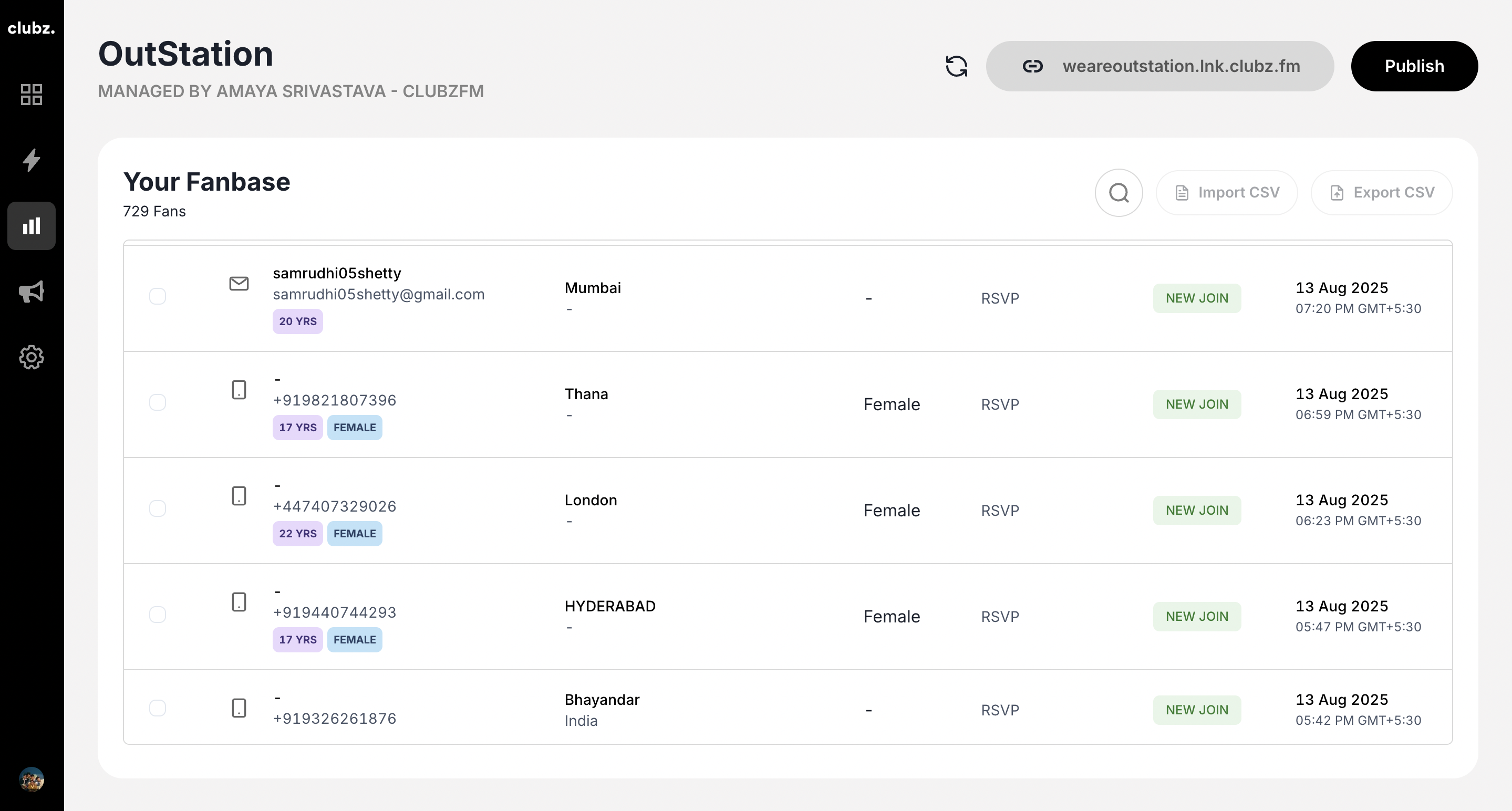Screen dimensions: 1512x811
Task: Click NEW JOIN badge in HYDERABAD row
Action: [1197, 617]
